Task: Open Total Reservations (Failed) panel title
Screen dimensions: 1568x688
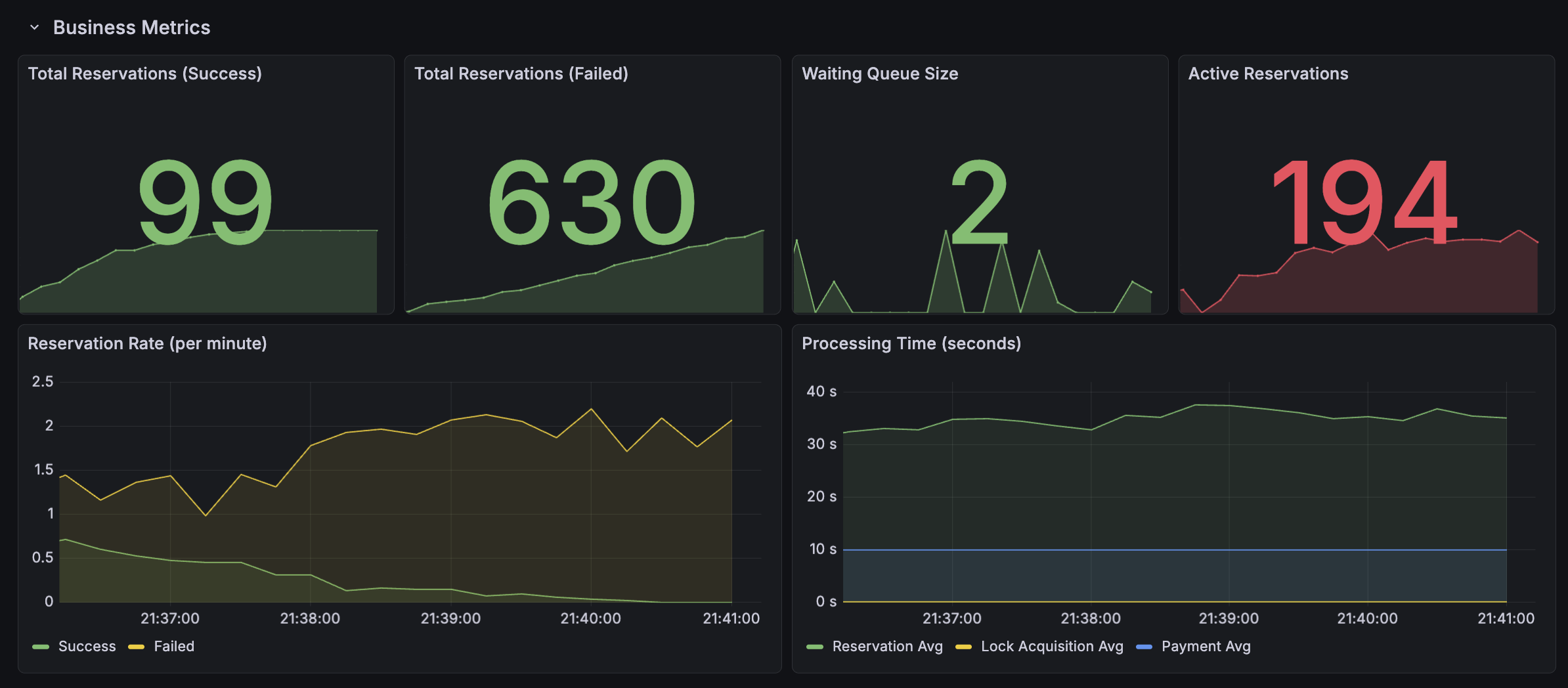Action: click(521, 74)
